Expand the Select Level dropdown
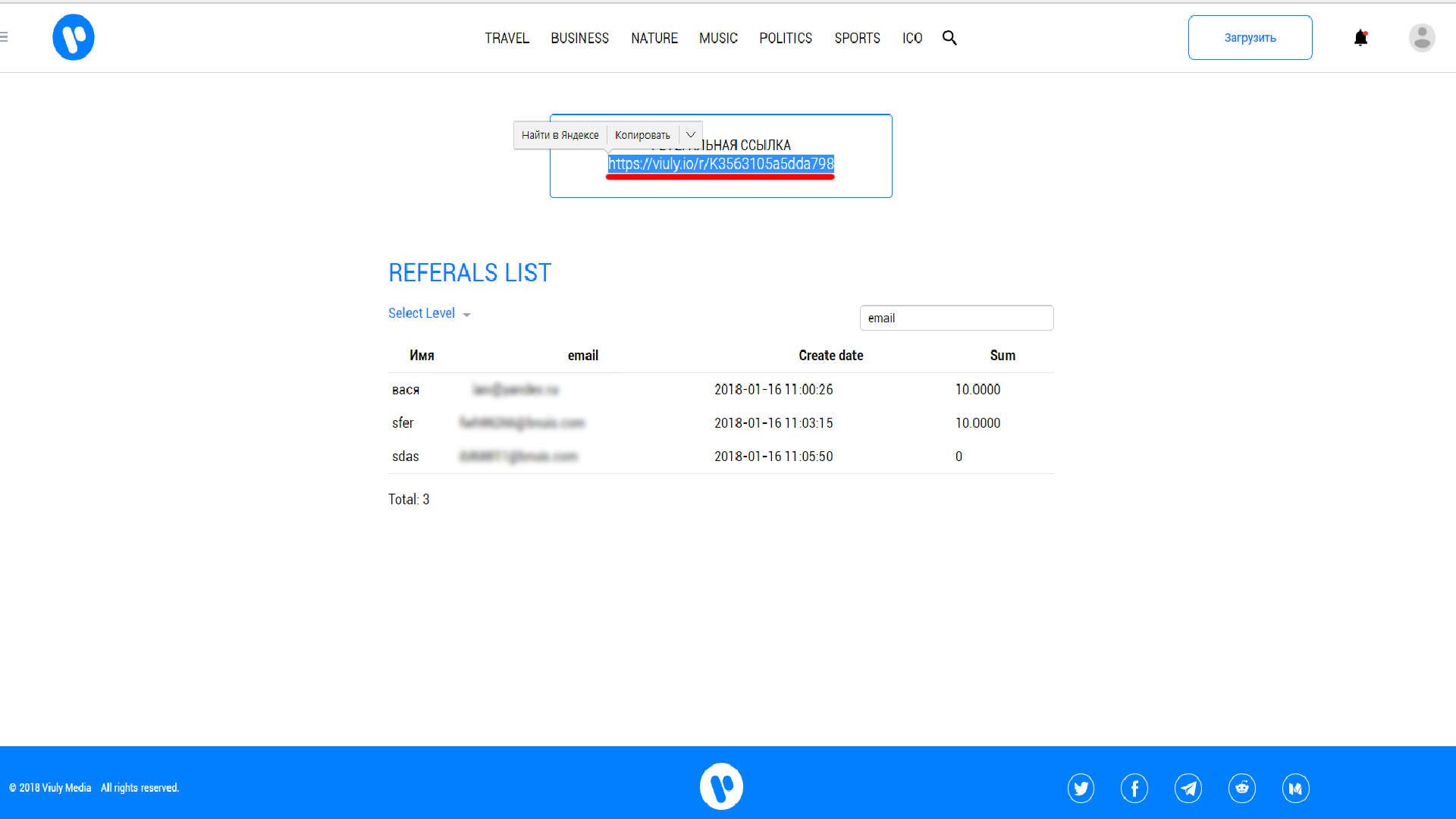 [429, 313]
